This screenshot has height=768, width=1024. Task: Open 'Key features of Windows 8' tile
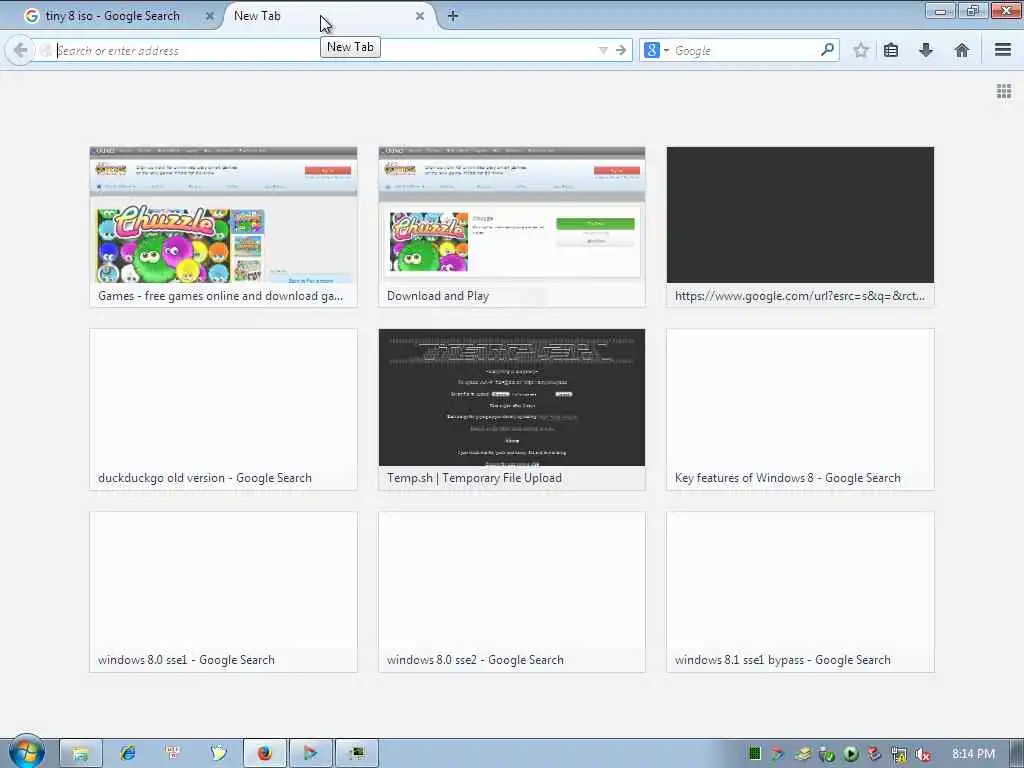point(800,409)
